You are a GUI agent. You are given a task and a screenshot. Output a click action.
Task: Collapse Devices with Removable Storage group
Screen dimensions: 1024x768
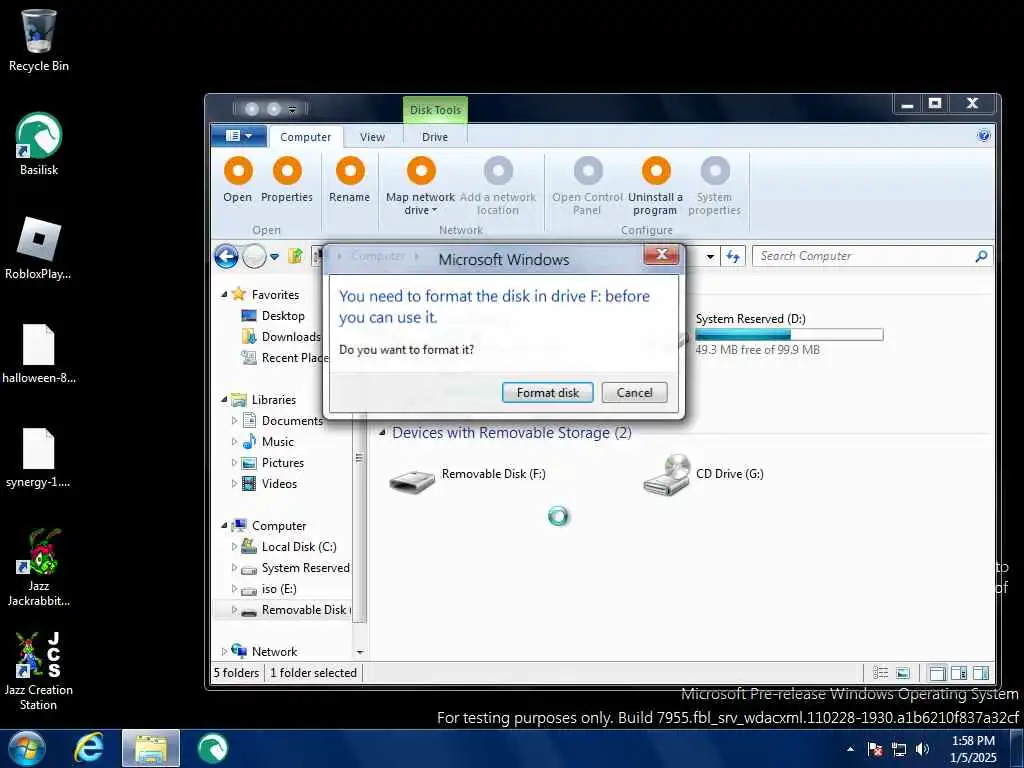[383, 432]
